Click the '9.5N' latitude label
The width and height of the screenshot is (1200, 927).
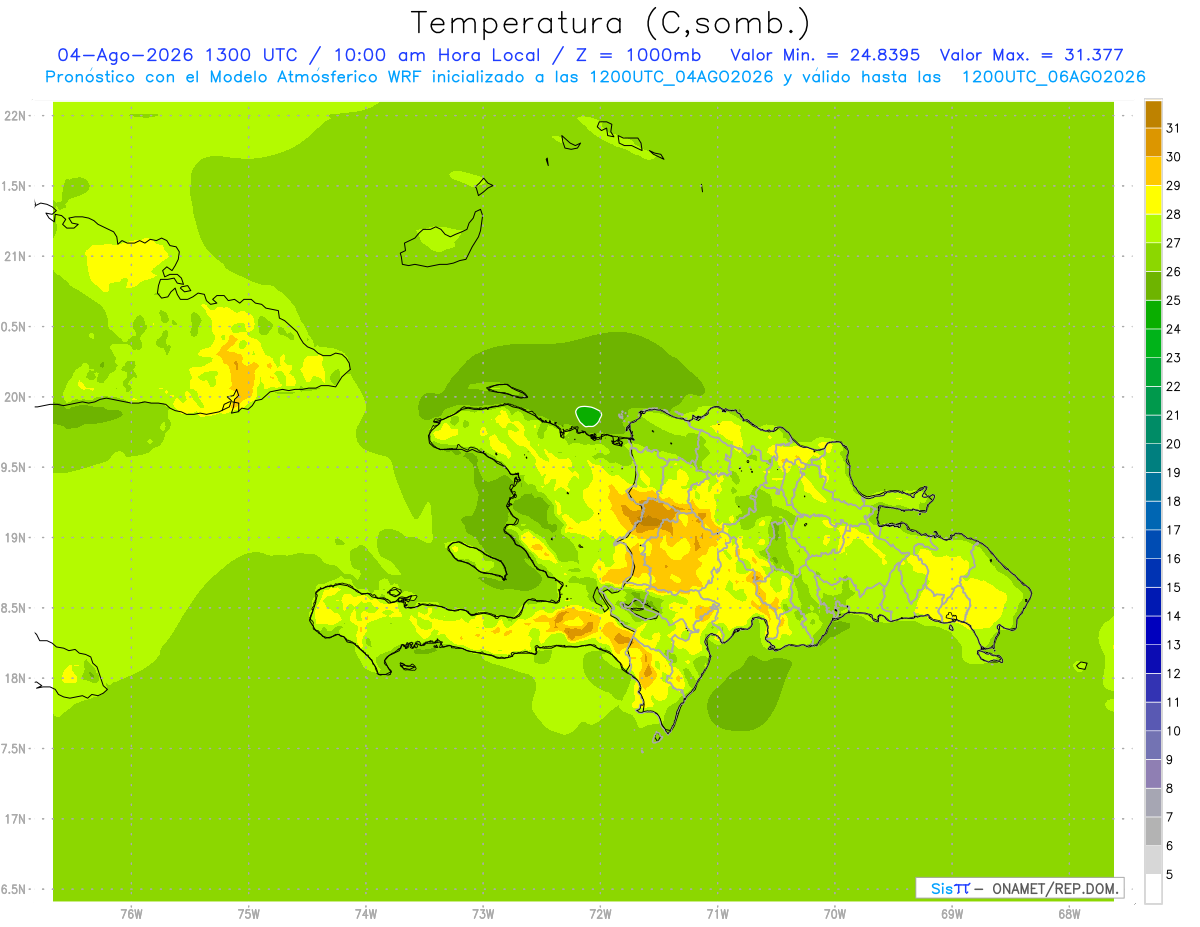(x=13, y=467)
